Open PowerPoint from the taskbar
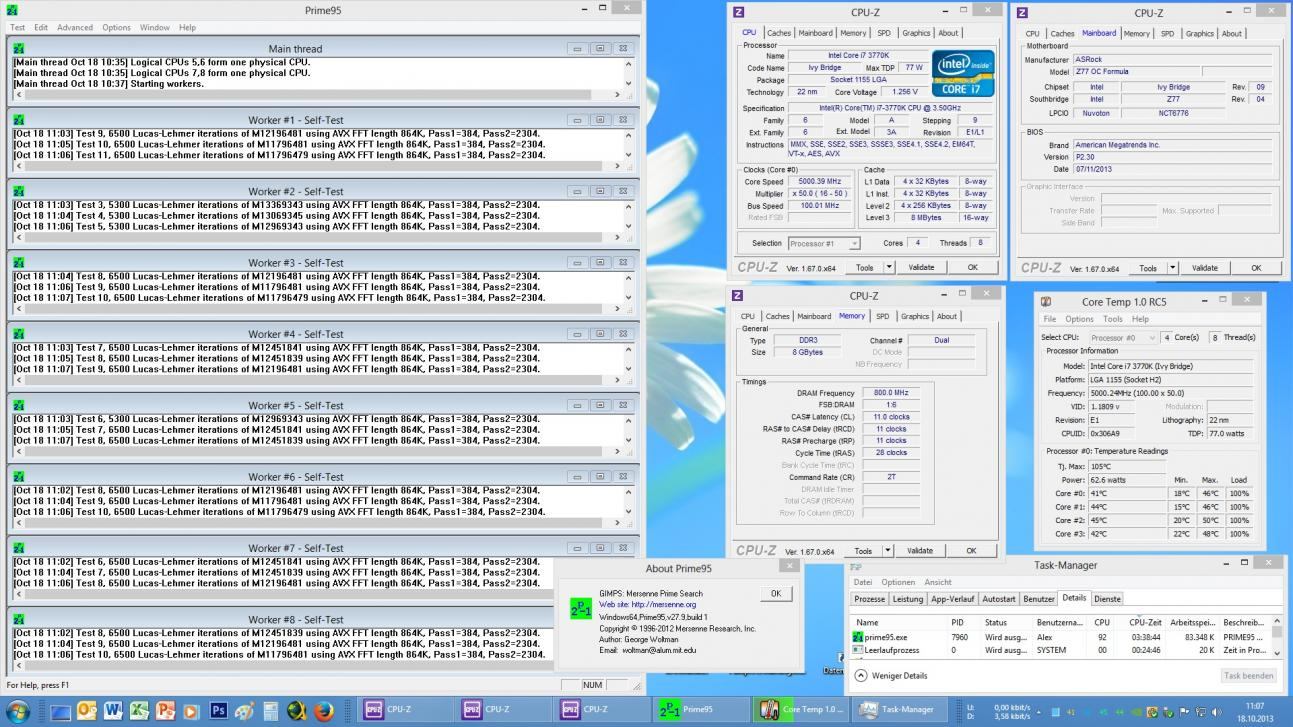 (165, 711)
